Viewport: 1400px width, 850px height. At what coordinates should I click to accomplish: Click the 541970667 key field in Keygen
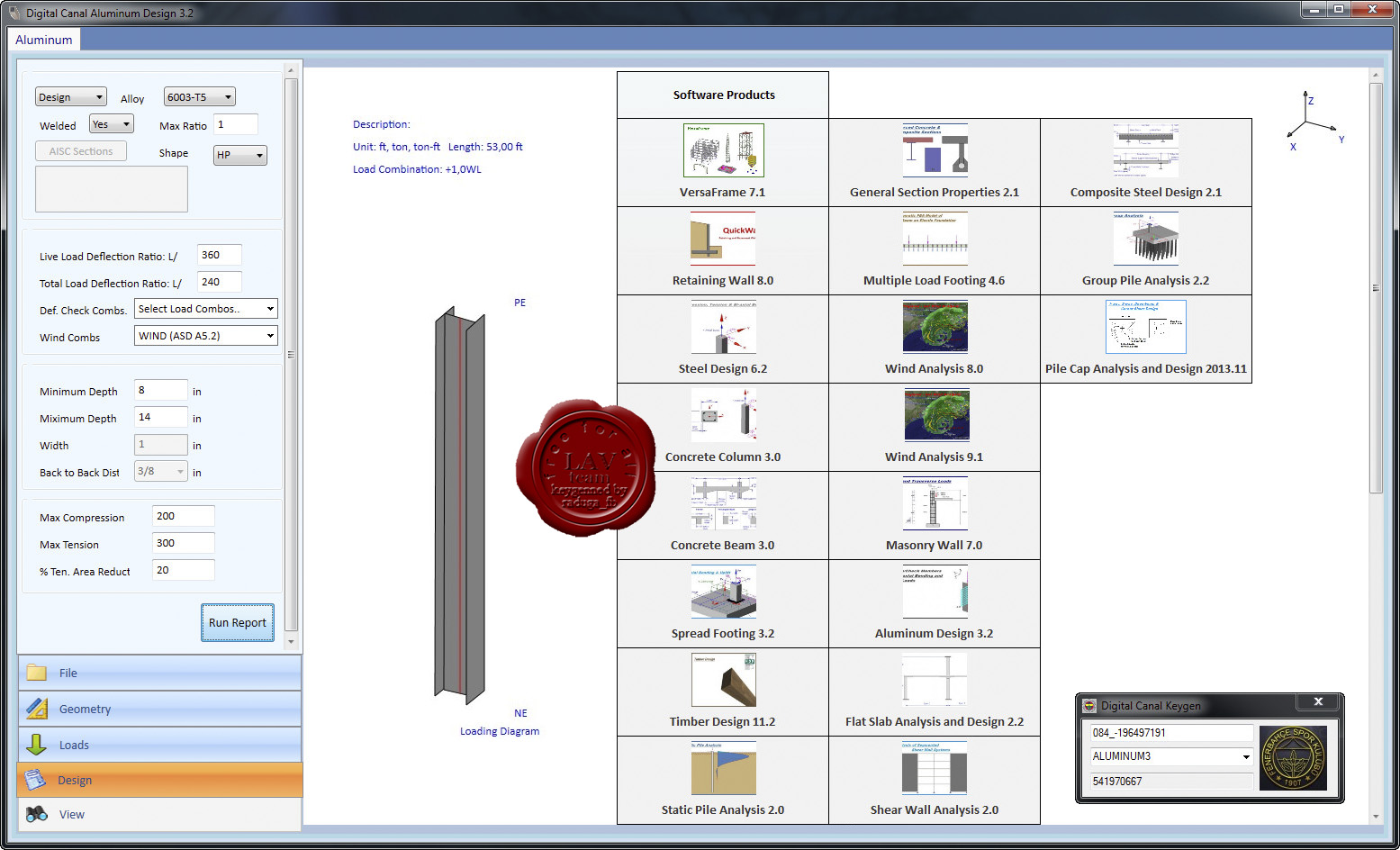1171,782
